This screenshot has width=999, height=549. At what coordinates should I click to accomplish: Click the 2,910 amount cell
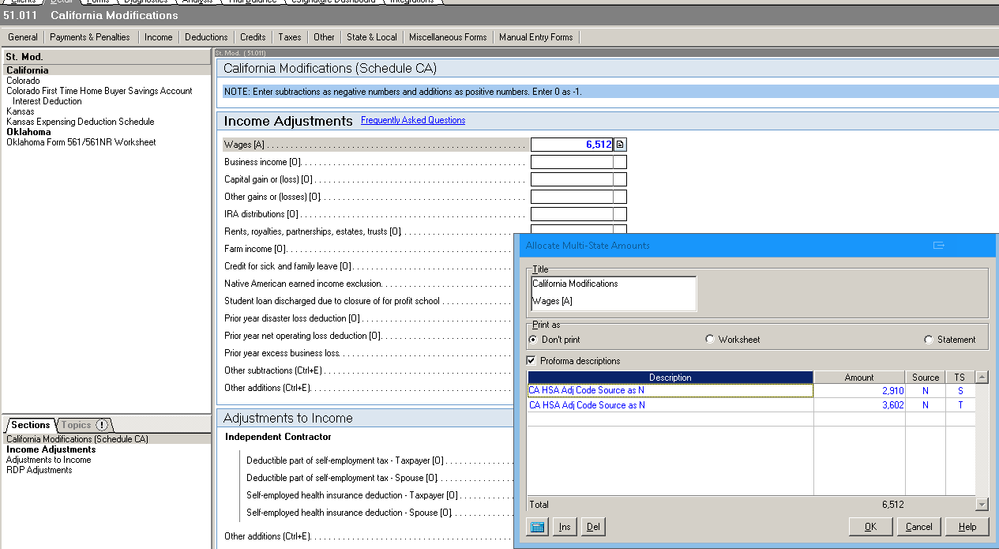[859, 390]
